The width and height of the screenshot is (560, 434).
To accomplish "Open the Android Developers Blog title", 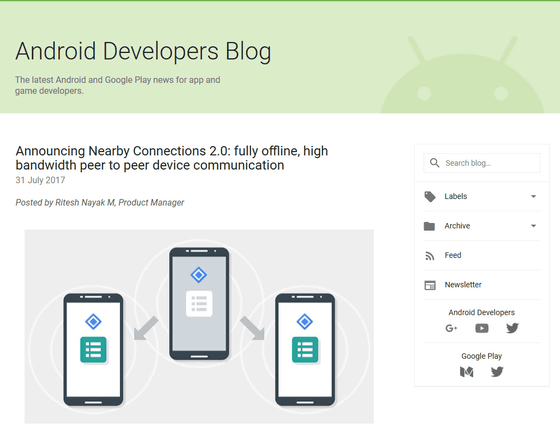I will pos(143,51).
